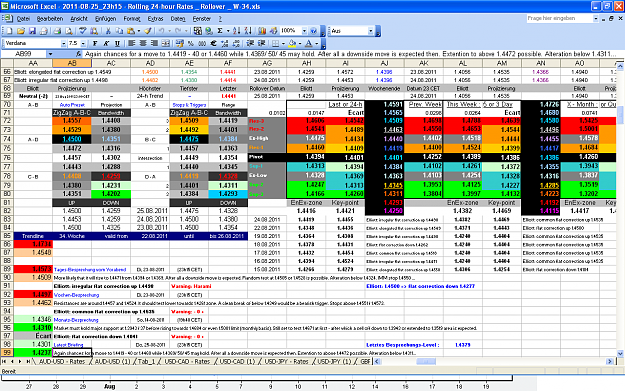Sort descending with the Z-A icon
625x391 pixels.
click(x=248, y=31)
